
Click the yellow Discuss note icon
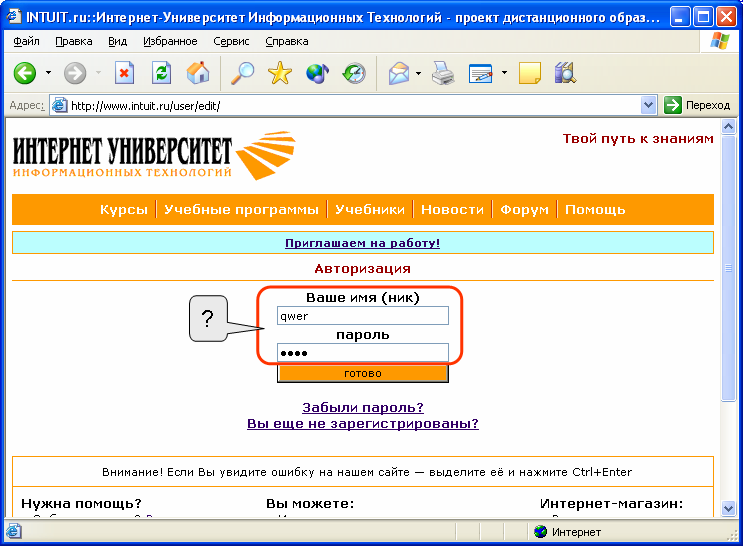[530, 73]
